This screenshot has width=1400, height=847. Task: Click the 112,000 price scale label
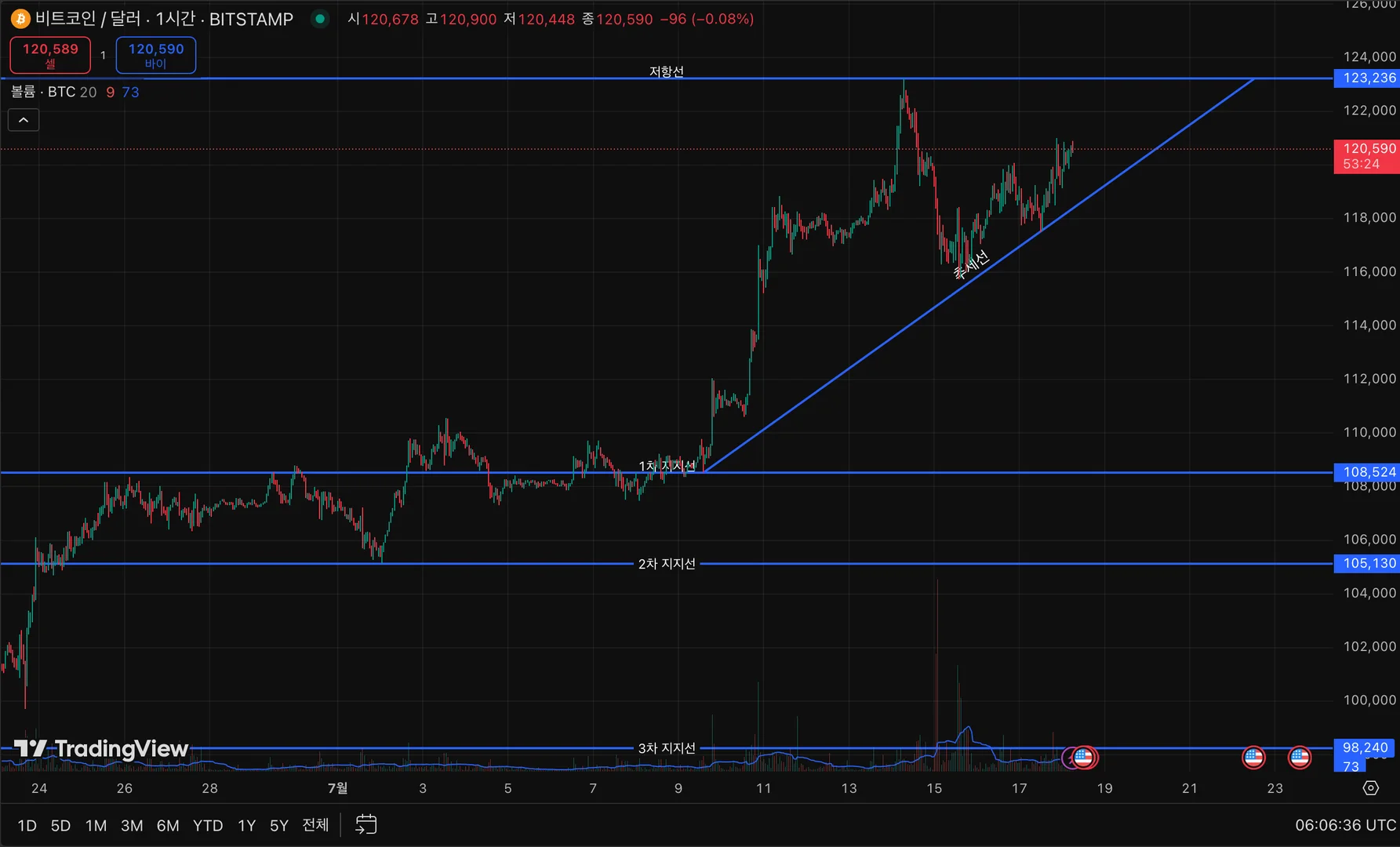click(x=1369, y=378)
